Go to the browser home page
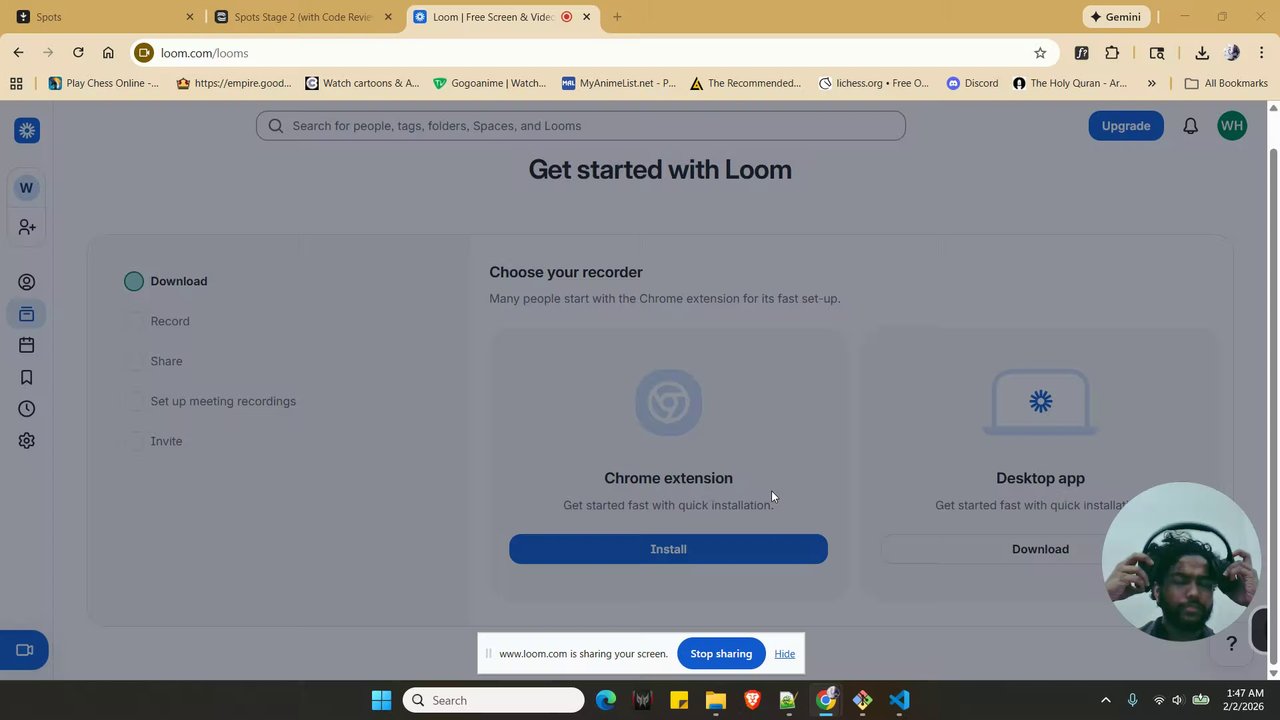Screen dimensions: 1280x720 point(108,53)
